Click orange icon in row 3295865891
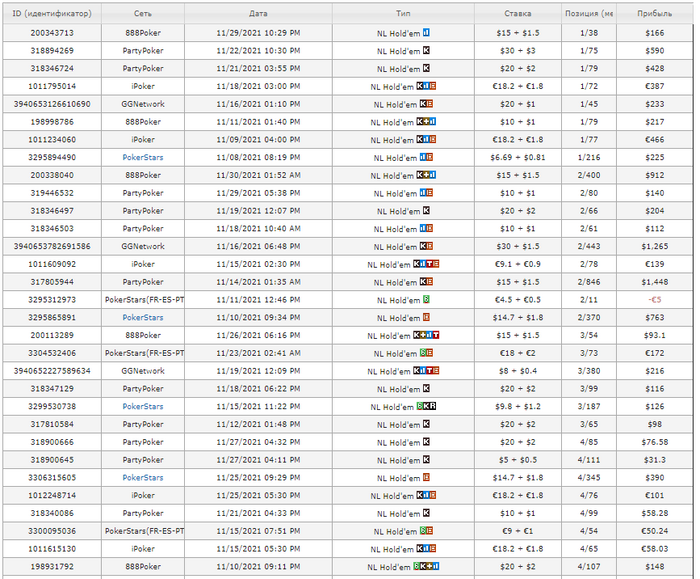The image size is (700, 579). point(426,317)
